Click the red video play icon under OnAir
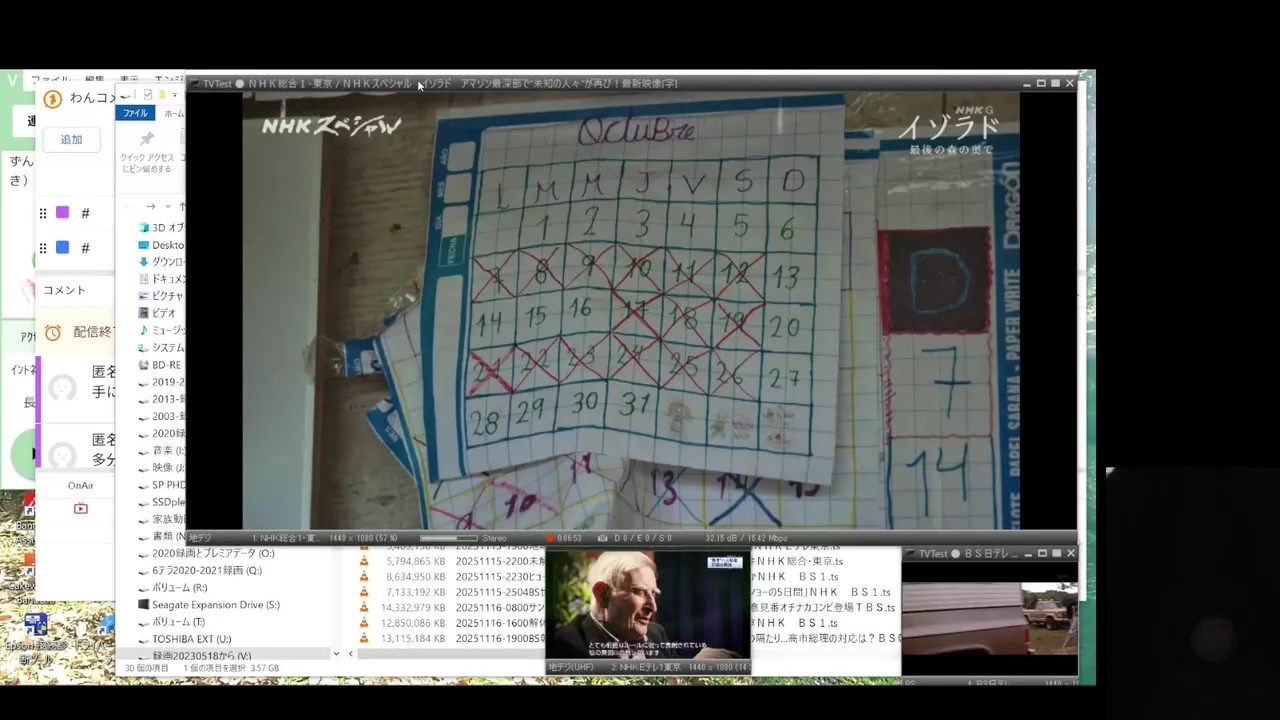The image size is (1280, 720). pos(81,508)
